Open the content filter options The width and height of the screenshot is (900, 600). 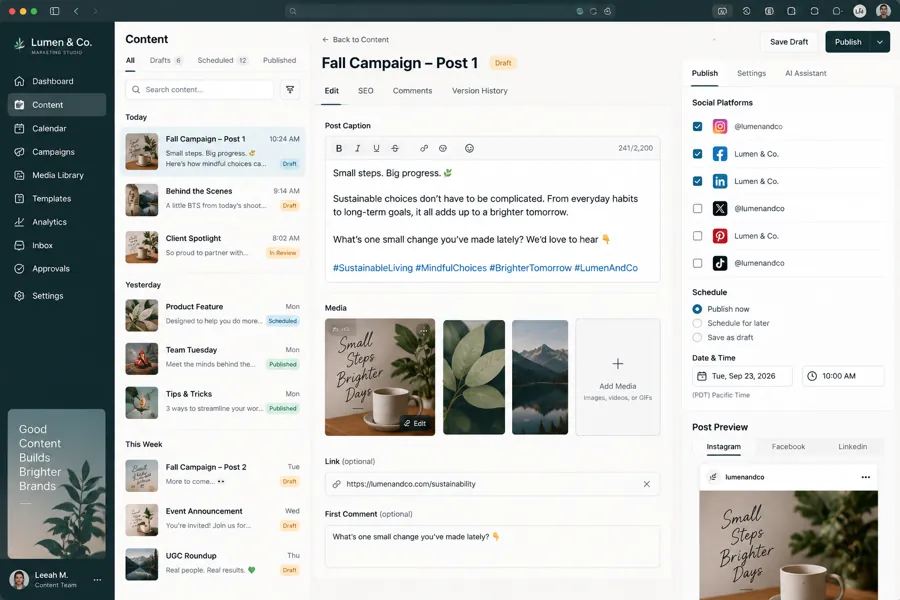(290, 90)
